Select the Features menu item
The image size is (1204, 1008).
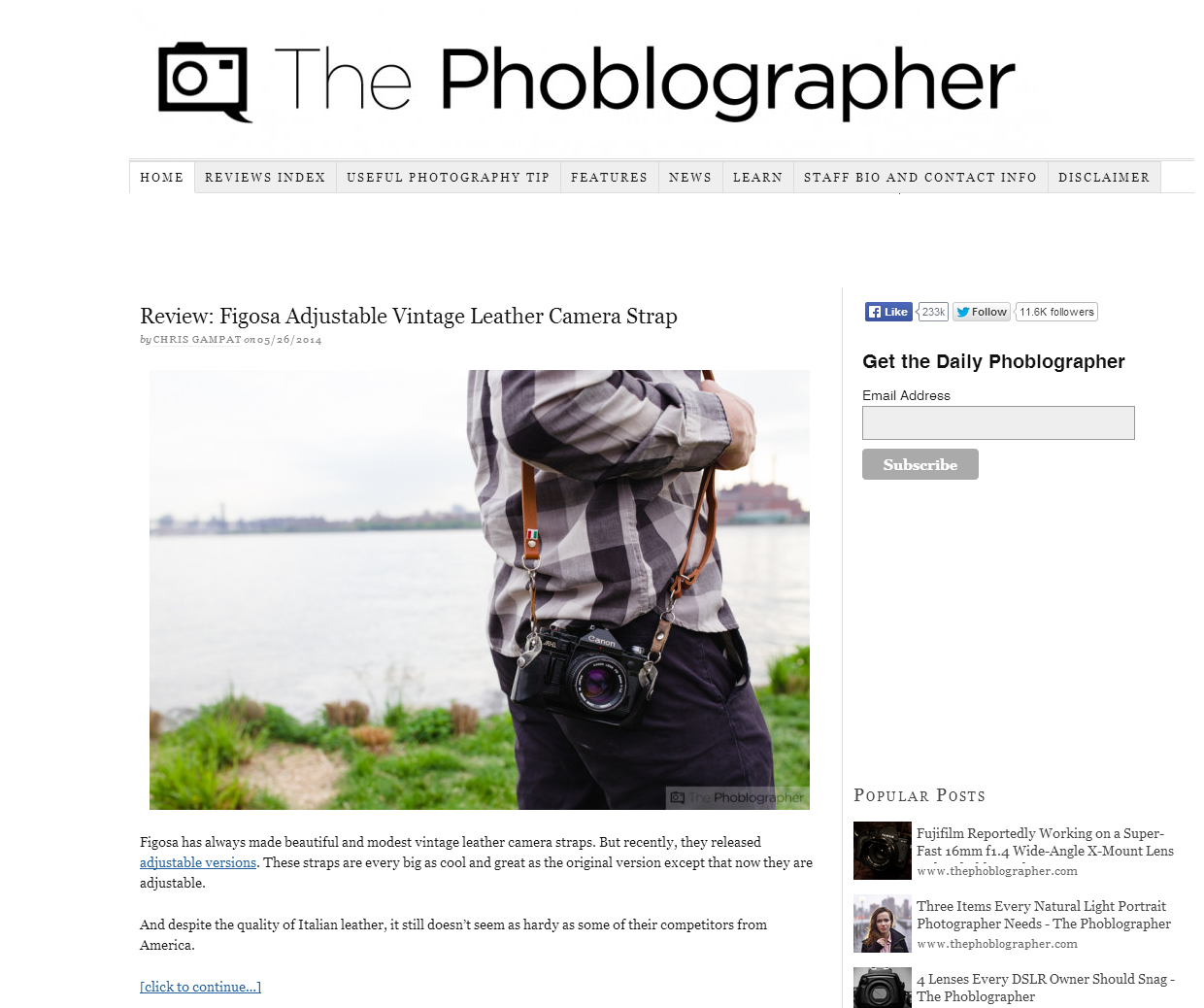click(609, 178)
